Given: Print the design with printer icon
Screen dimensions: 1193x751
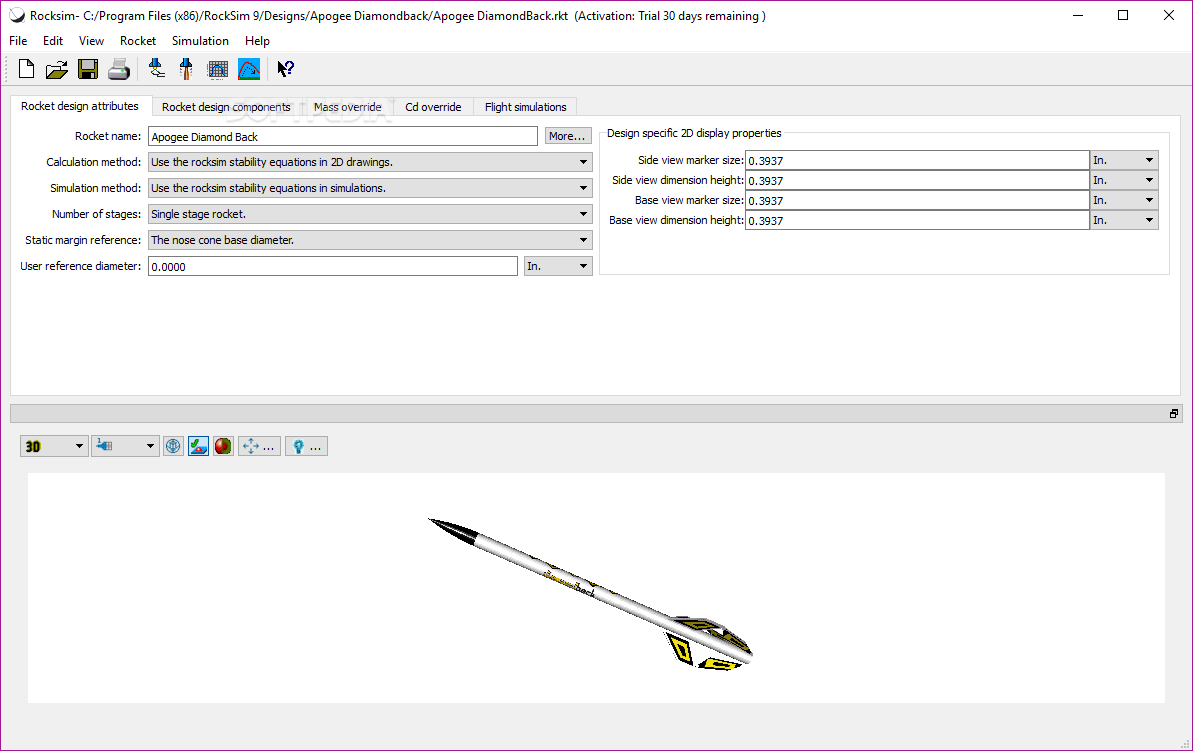Looking at the screenshot, I should (119, 69).
